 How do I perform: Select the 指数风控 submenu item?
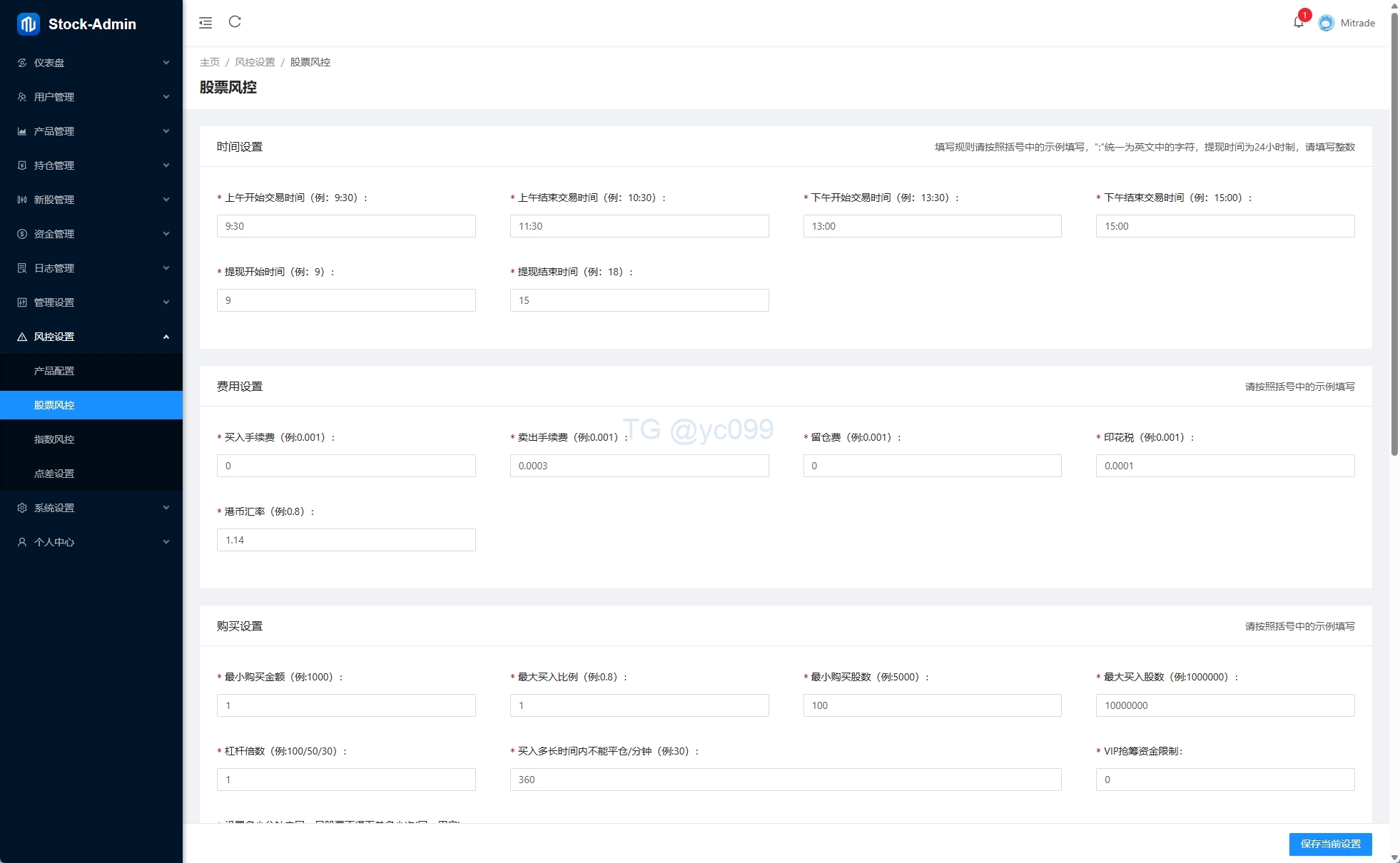[x=54, y=439]
